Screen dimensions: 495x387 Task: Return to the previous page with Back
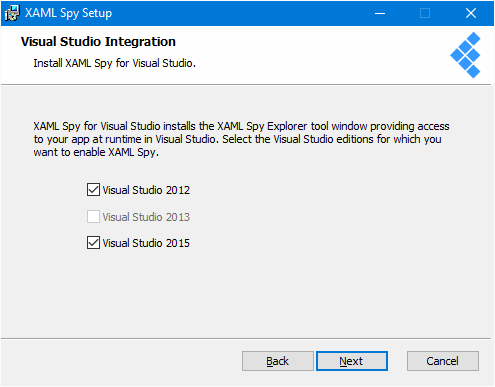277,361
